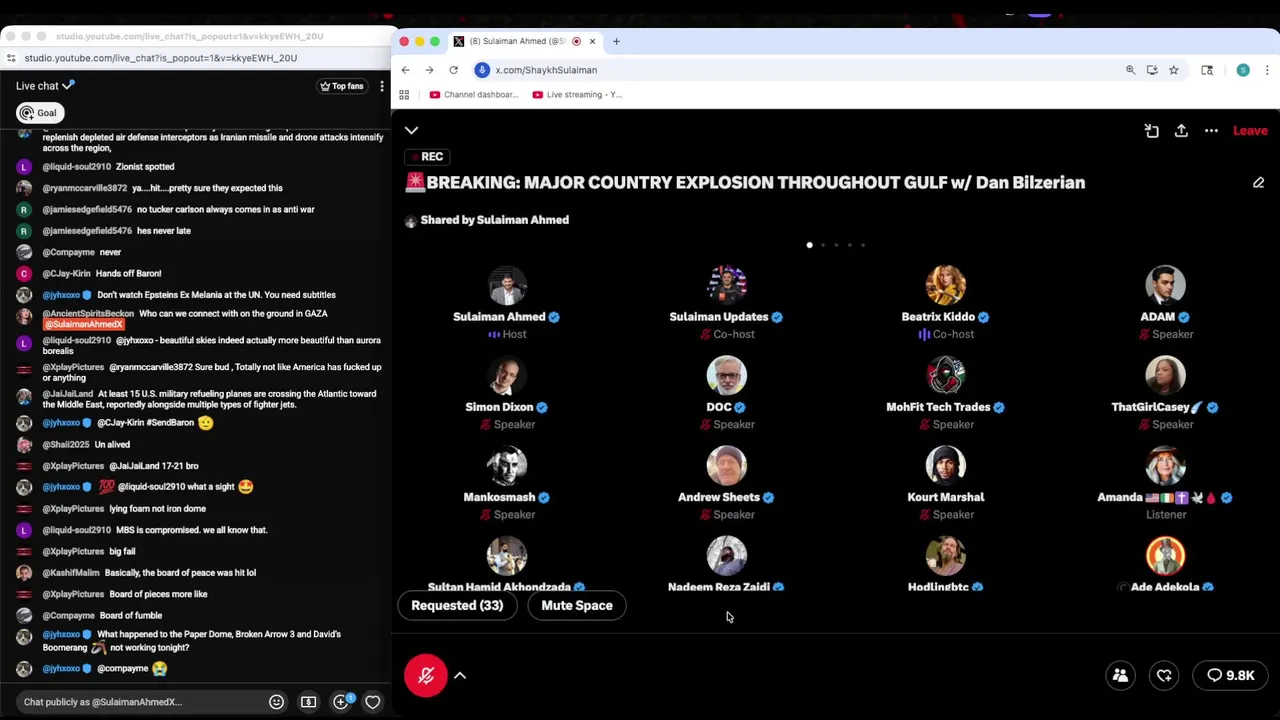Click the install app icon in address bar
Screen dimensions: 1280x720
[1152, 70]
